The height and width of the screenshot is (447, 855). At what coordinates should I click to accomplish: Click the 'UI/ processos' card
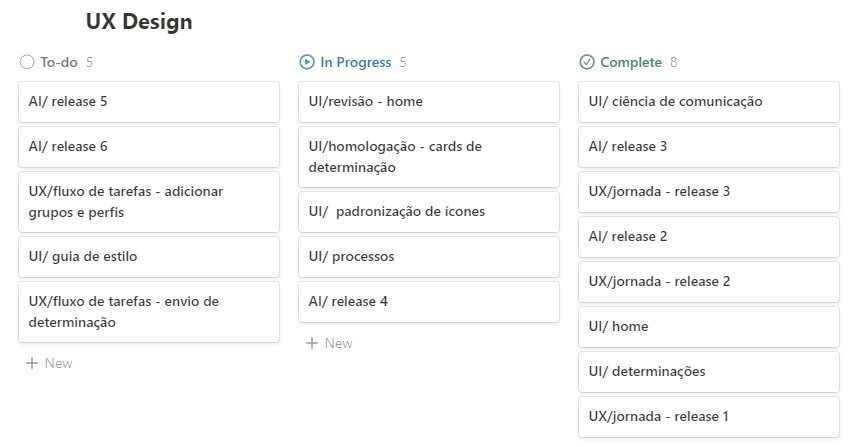(x=428, y=257)
